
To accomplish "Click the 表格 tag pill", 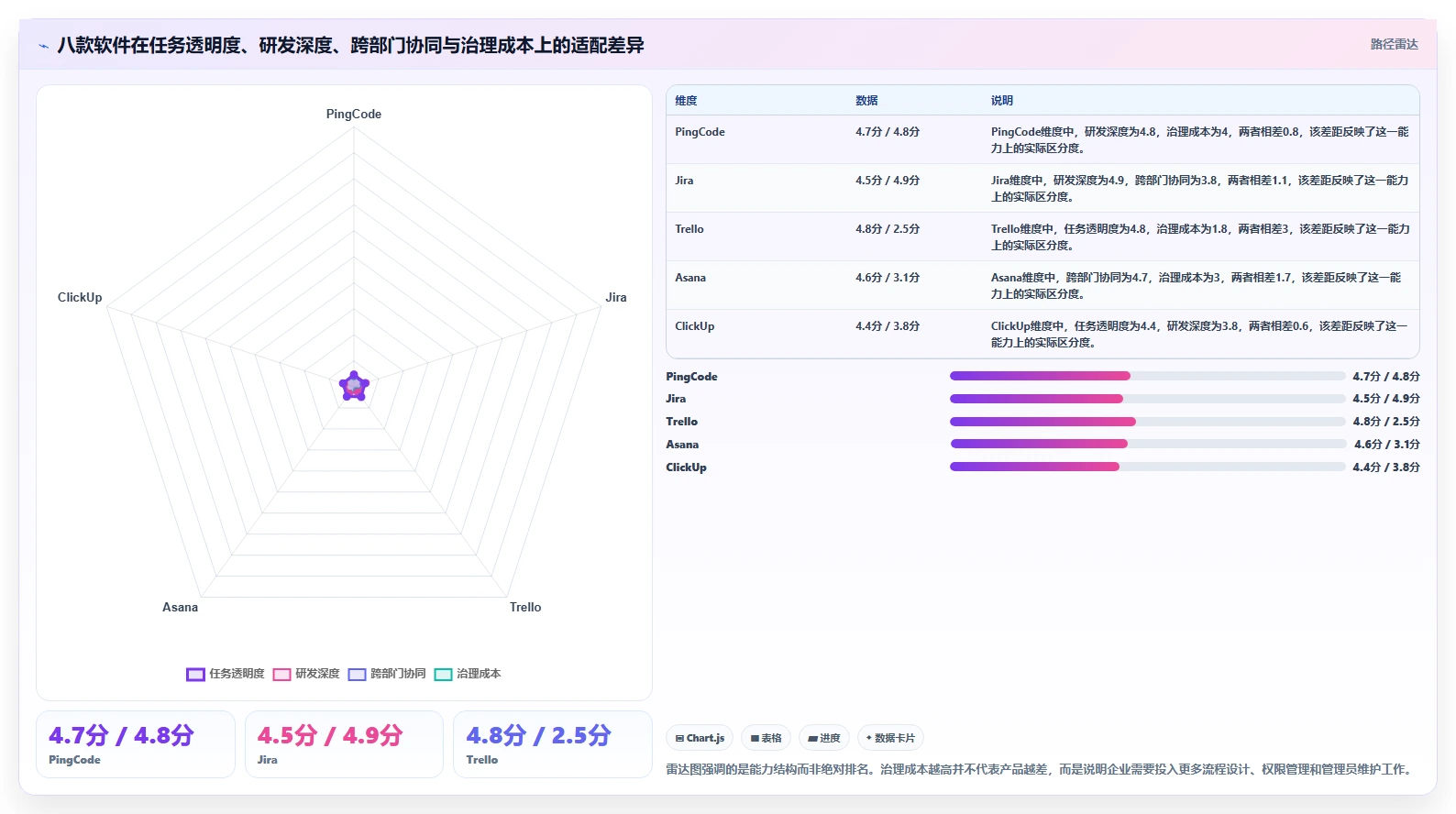I will (x=766, y=738).
